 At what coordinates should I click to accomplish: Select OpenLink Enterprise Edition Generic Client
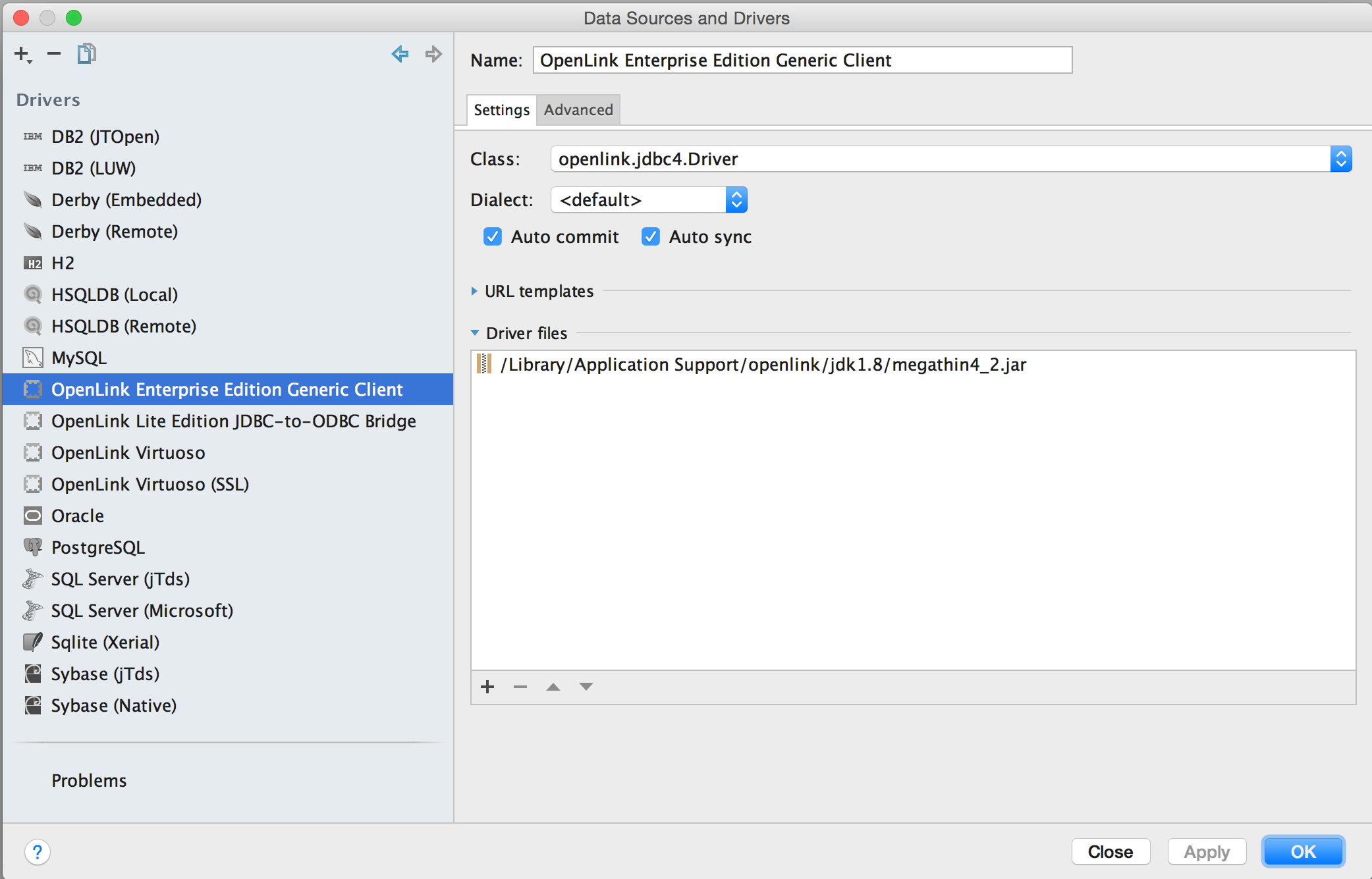(228, 389)
